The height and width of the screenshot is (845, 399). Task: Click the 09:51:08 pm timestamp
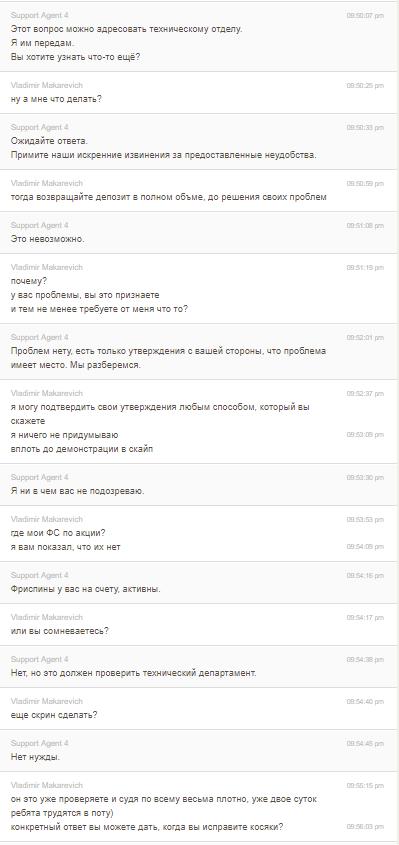point(365,226)
